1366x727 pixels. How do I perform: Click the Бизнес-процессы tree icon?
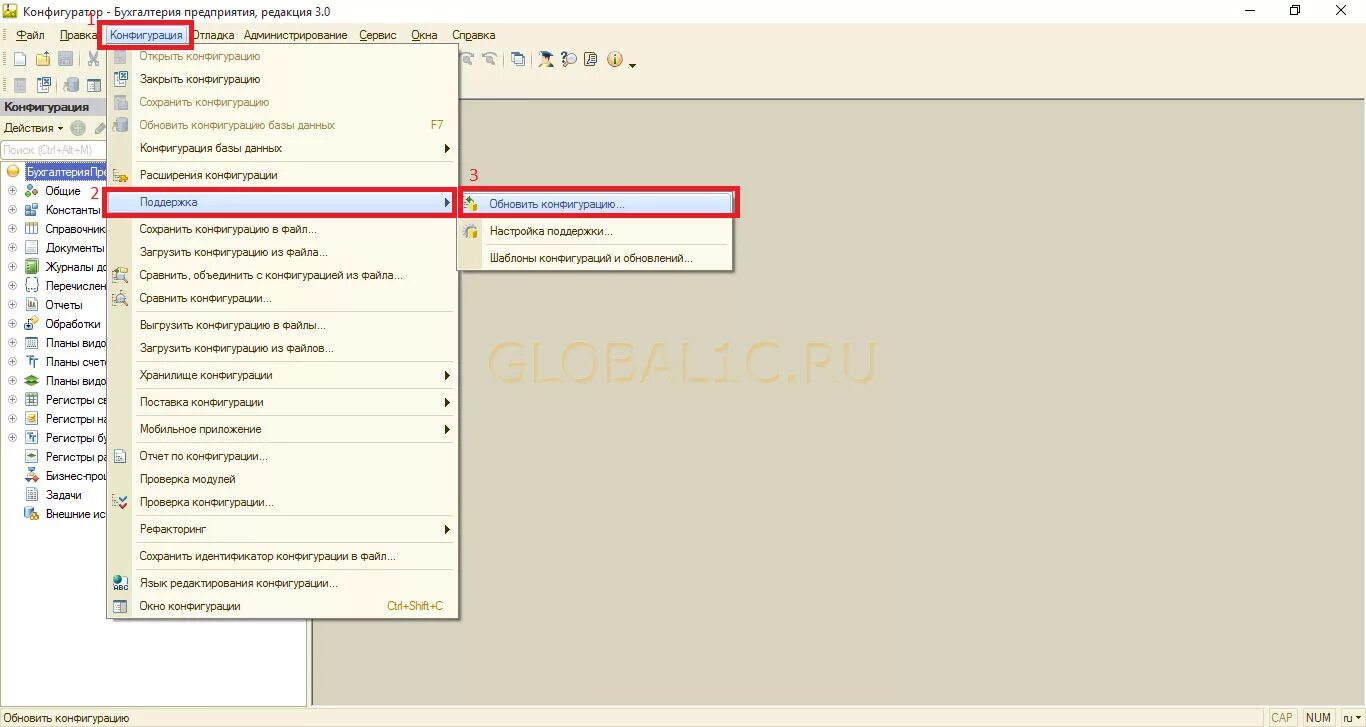32,476
